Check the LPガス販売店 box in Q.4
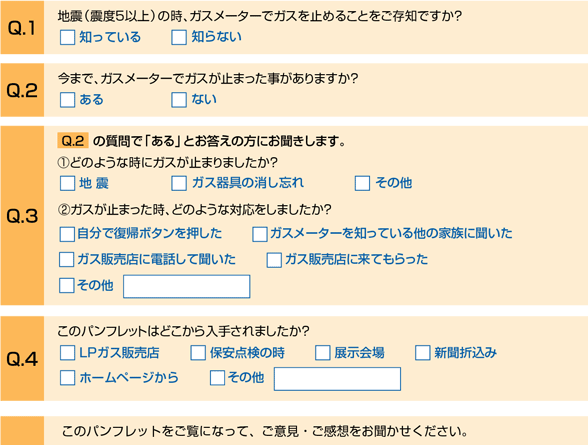 pyautogui.click(x=68, y=353)
